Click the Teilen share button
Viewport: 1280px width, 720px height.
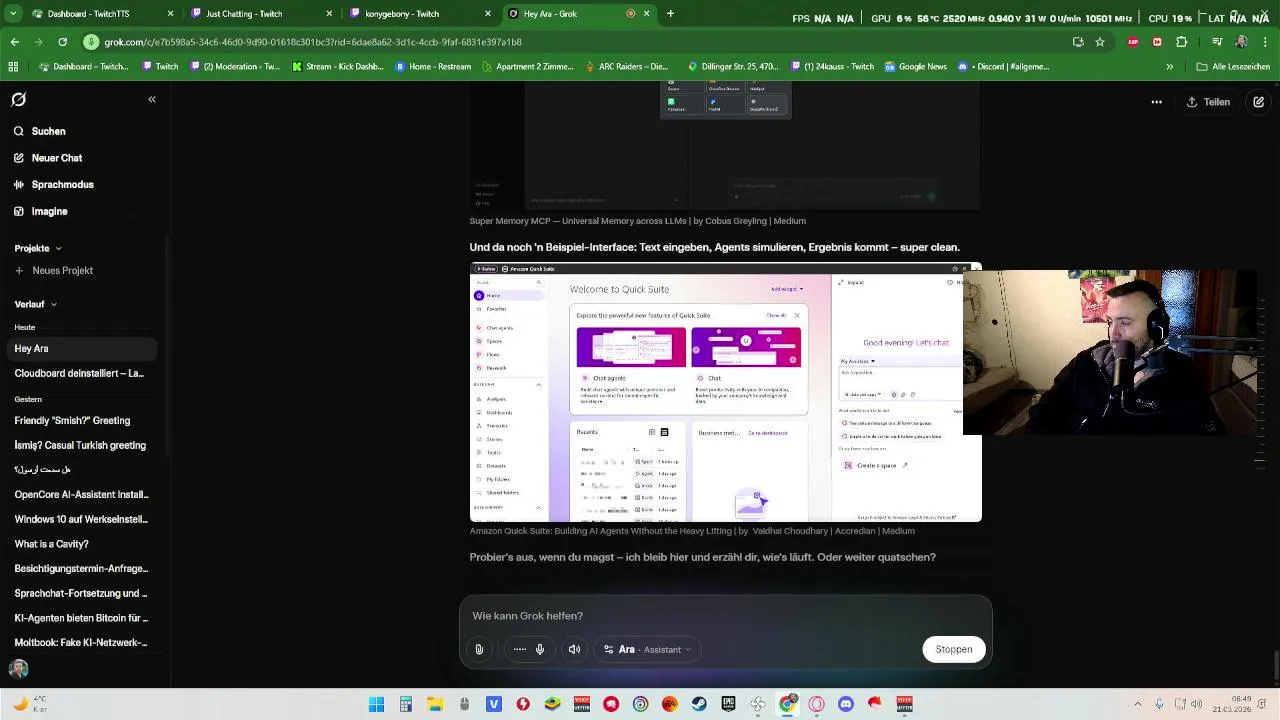click(x=1208, y=102)
